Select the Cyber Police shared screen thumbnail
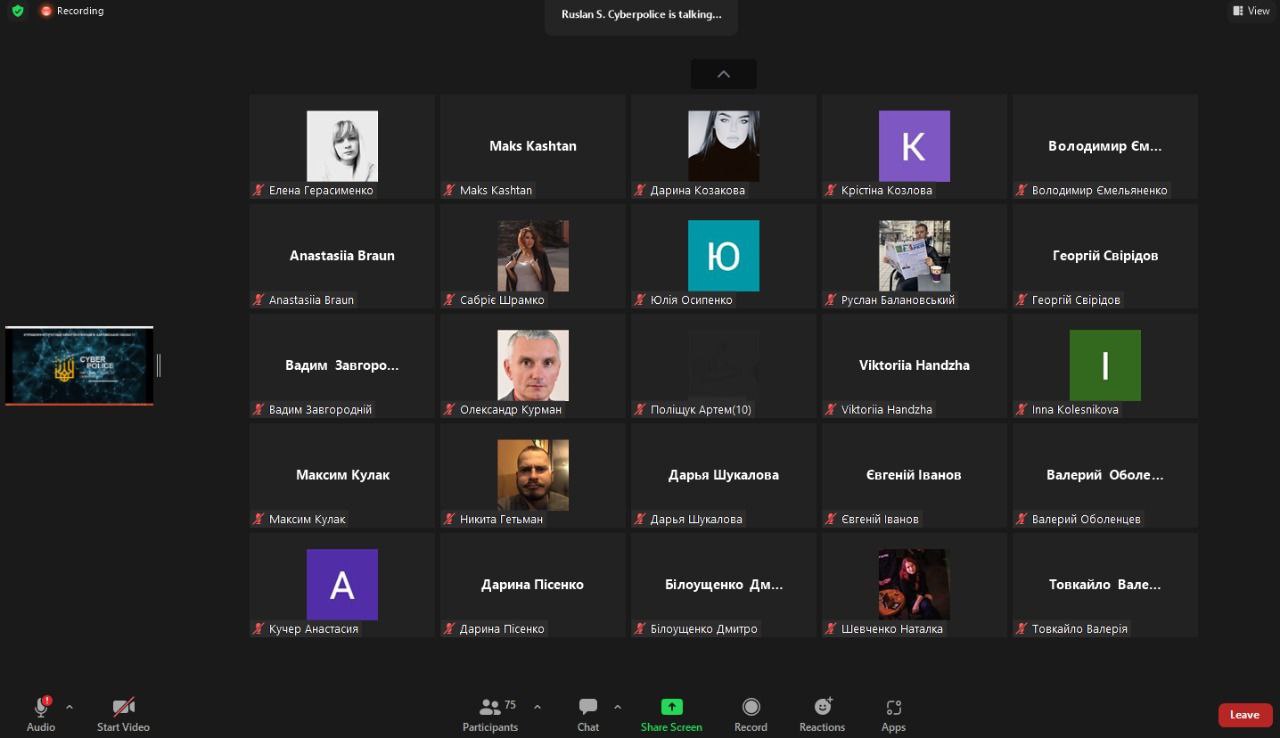Viewport: 1280px width, 738px height. click(x=79, y=366)
